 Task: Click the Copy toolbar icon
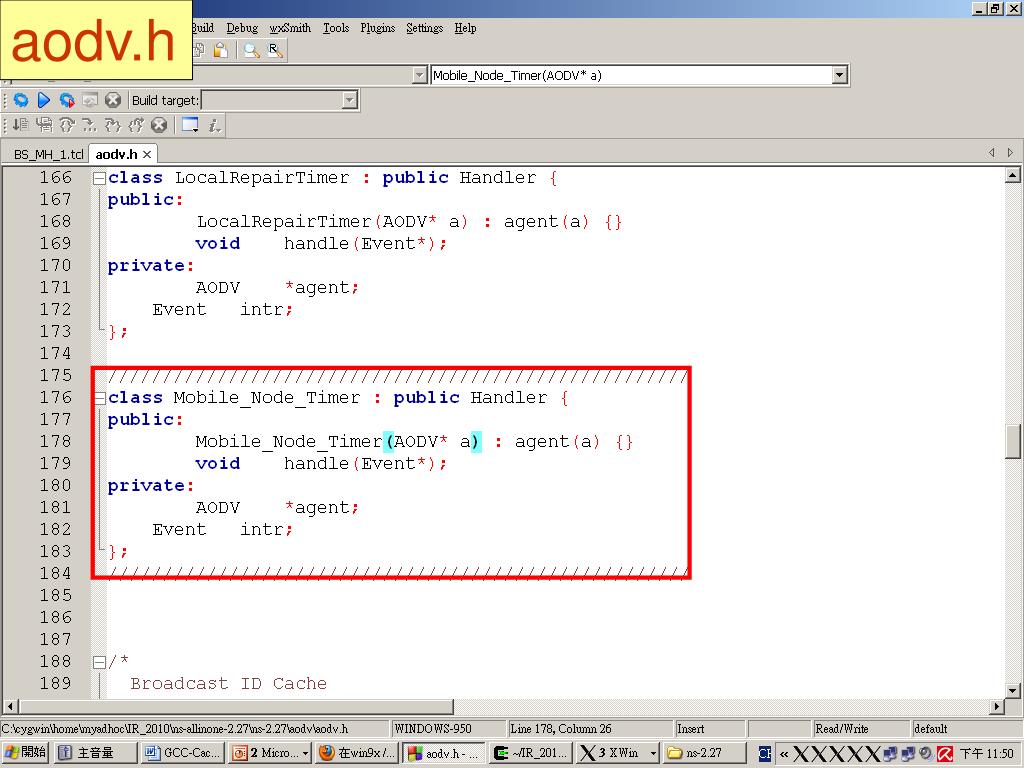[199, 50]
